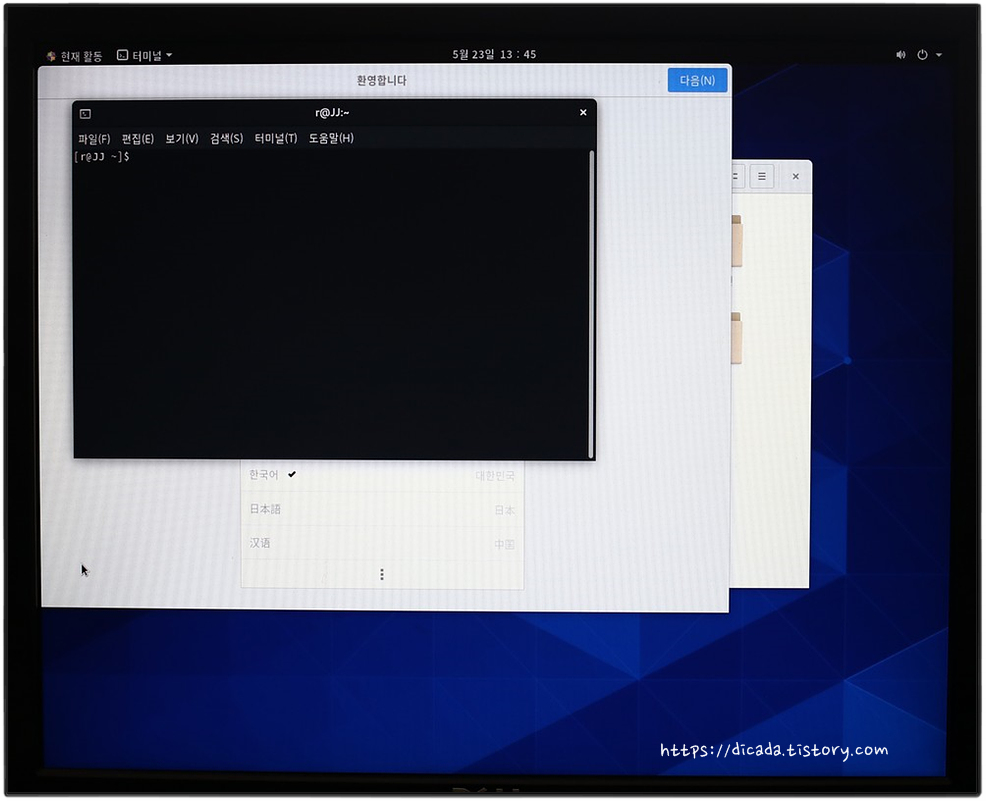Click the terminal prompt line [r@JJ ~]$
This screenshot has width=986, height=801.
pos(102,157)
